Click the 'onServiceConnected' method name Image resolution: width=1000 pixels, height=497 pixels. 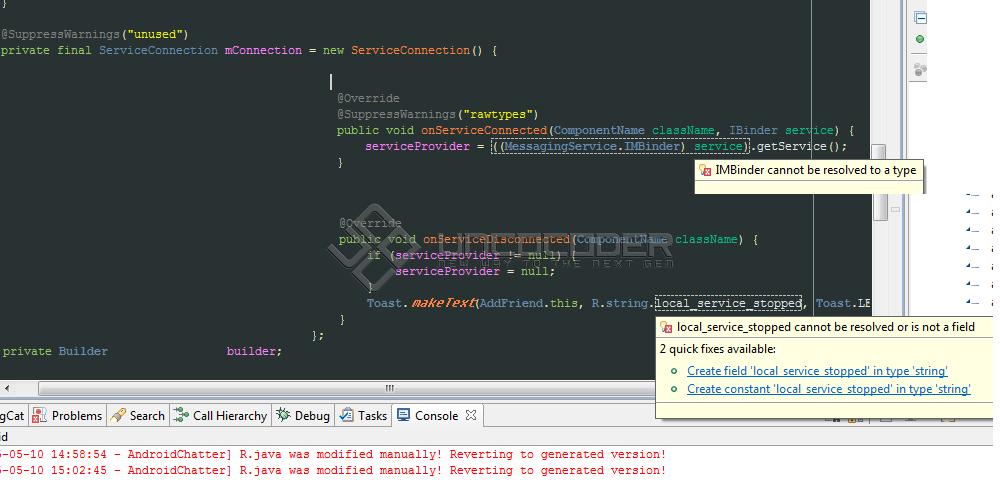484,130
